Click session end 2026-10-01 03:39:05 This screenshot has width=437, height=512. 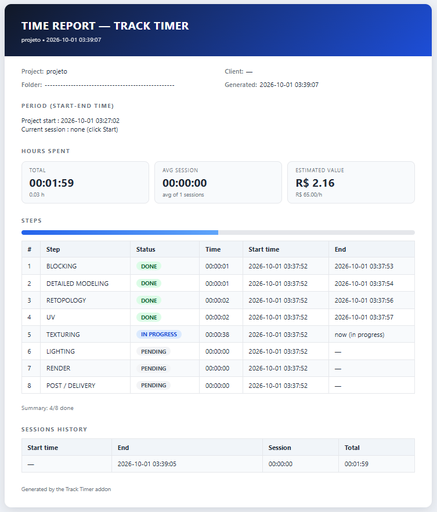(x=147, y=464)
